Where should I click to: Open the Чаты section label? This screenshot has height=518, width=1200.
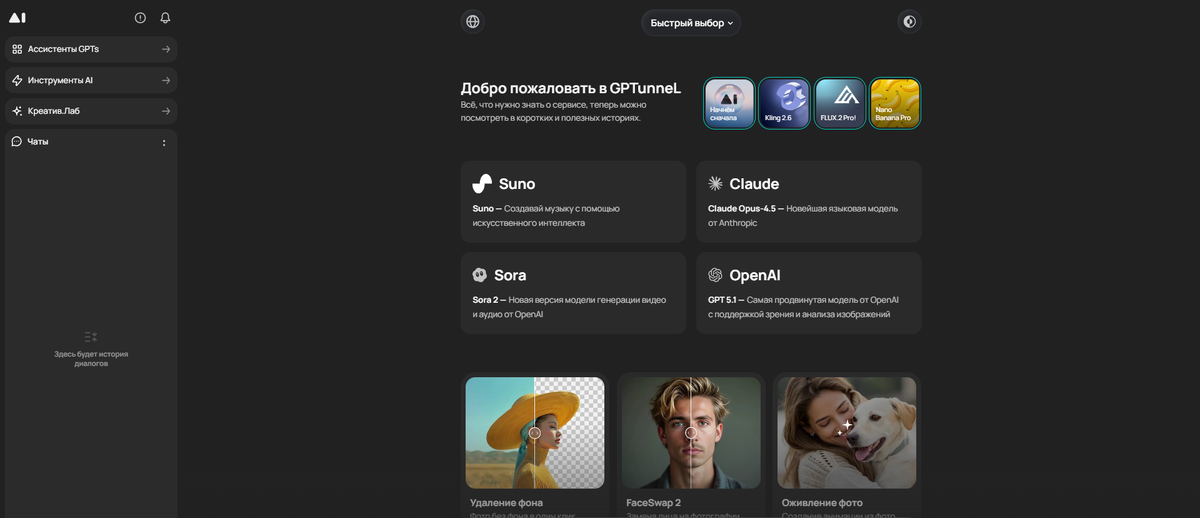coord(38,141)
